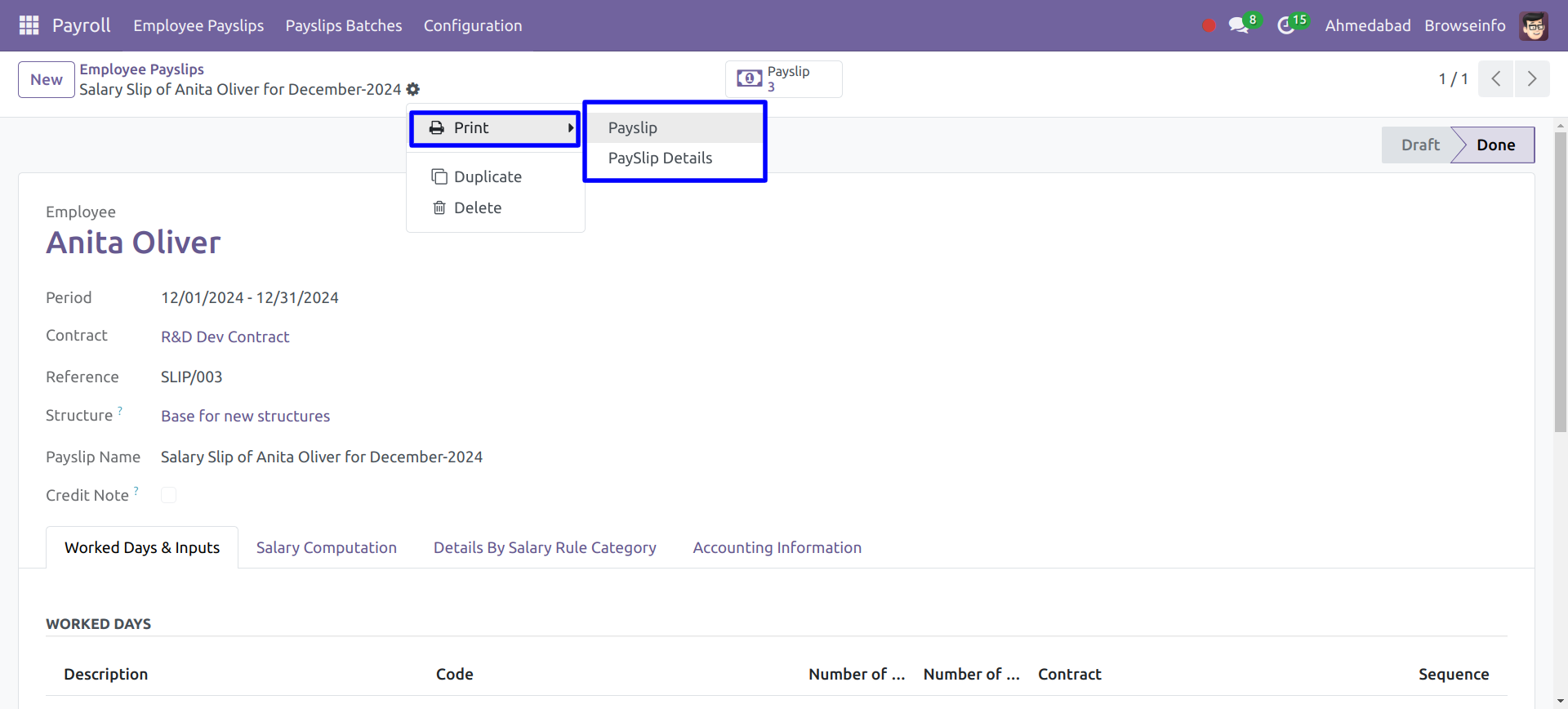The width and height of the screenshot is (1568, 709).
Task: Open the Configuration dropdown menu
Action: click(x=472, y=26)
